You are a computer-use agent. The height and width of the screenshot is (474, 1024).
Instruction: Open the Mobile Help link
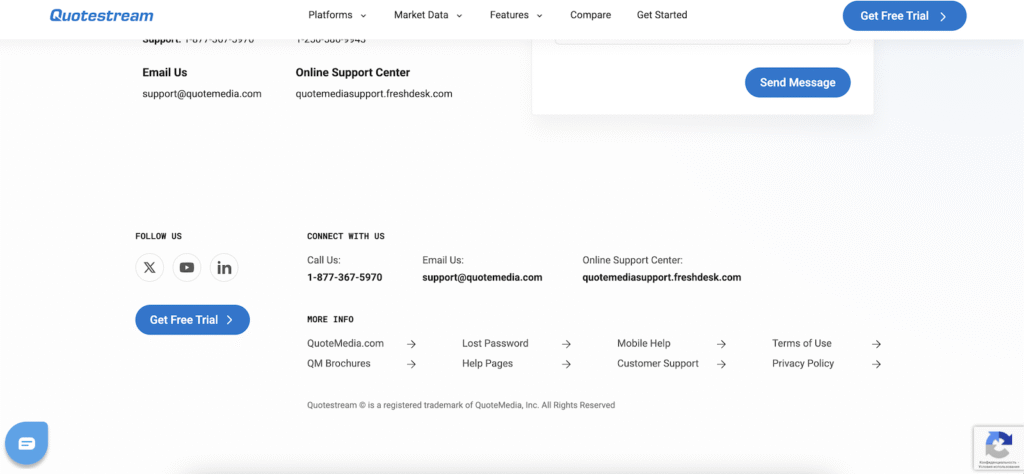point(643,343)
